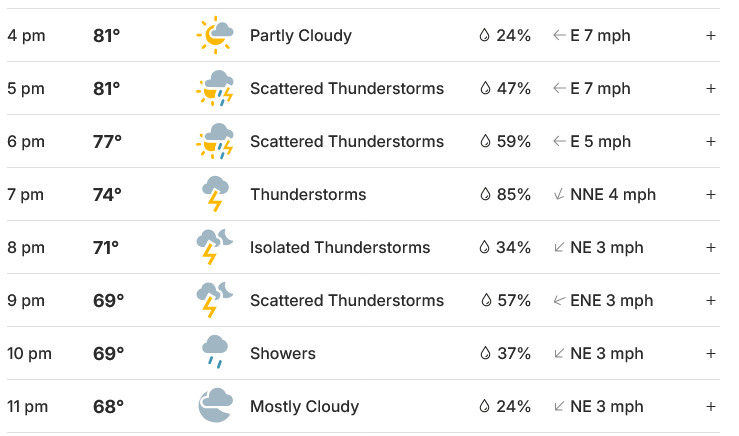The image size is (739, 436).
Task: Click the raindrop icon beside 85%
Action: tap(485, 194)
